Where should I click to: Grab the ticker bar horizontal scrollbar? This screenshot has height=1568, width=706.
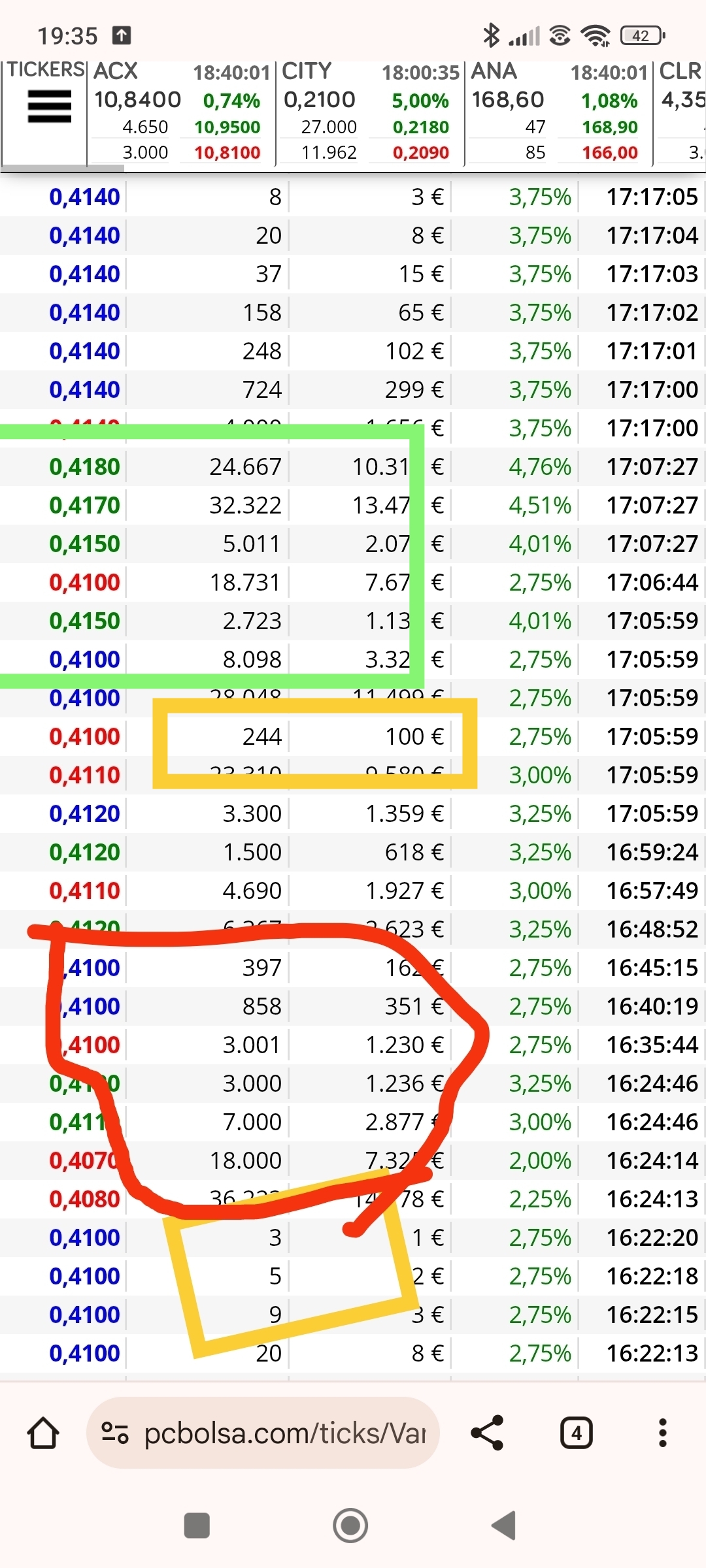(63, 169)
